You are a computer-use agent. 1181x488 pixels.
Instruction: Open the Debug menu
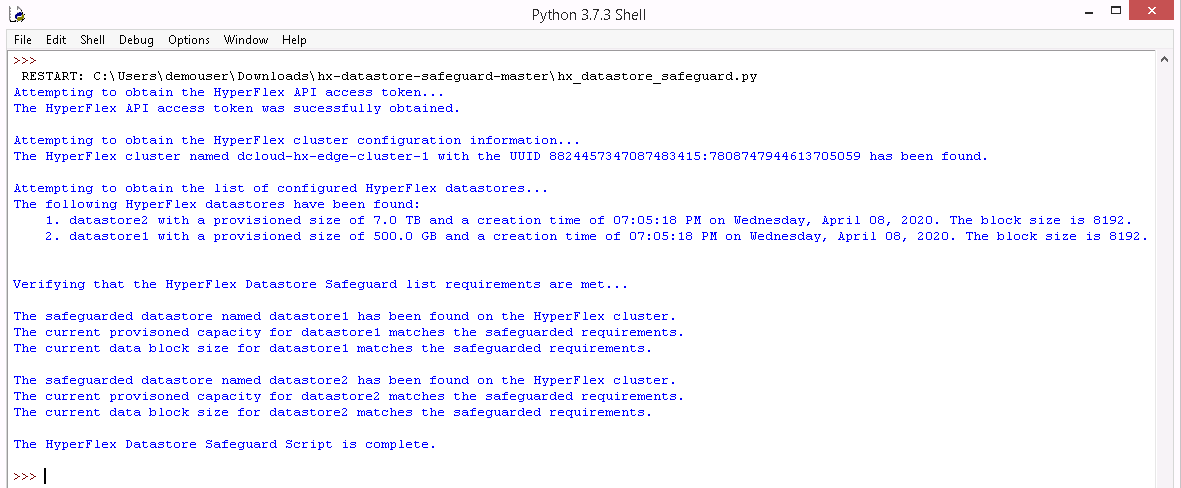(x=136, y=40)
